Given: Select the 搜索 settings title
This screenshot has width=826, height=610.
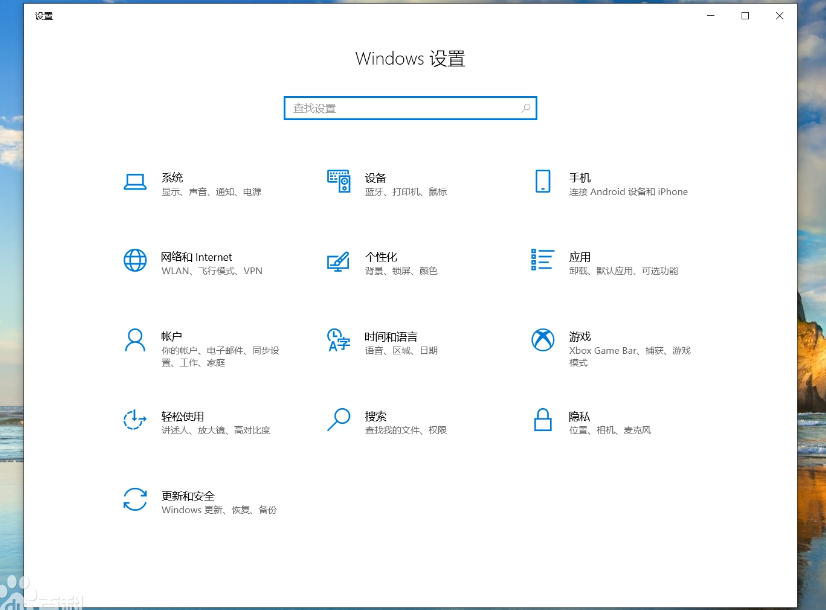Looking at the screenshot, I should click(x=376, y=416).
